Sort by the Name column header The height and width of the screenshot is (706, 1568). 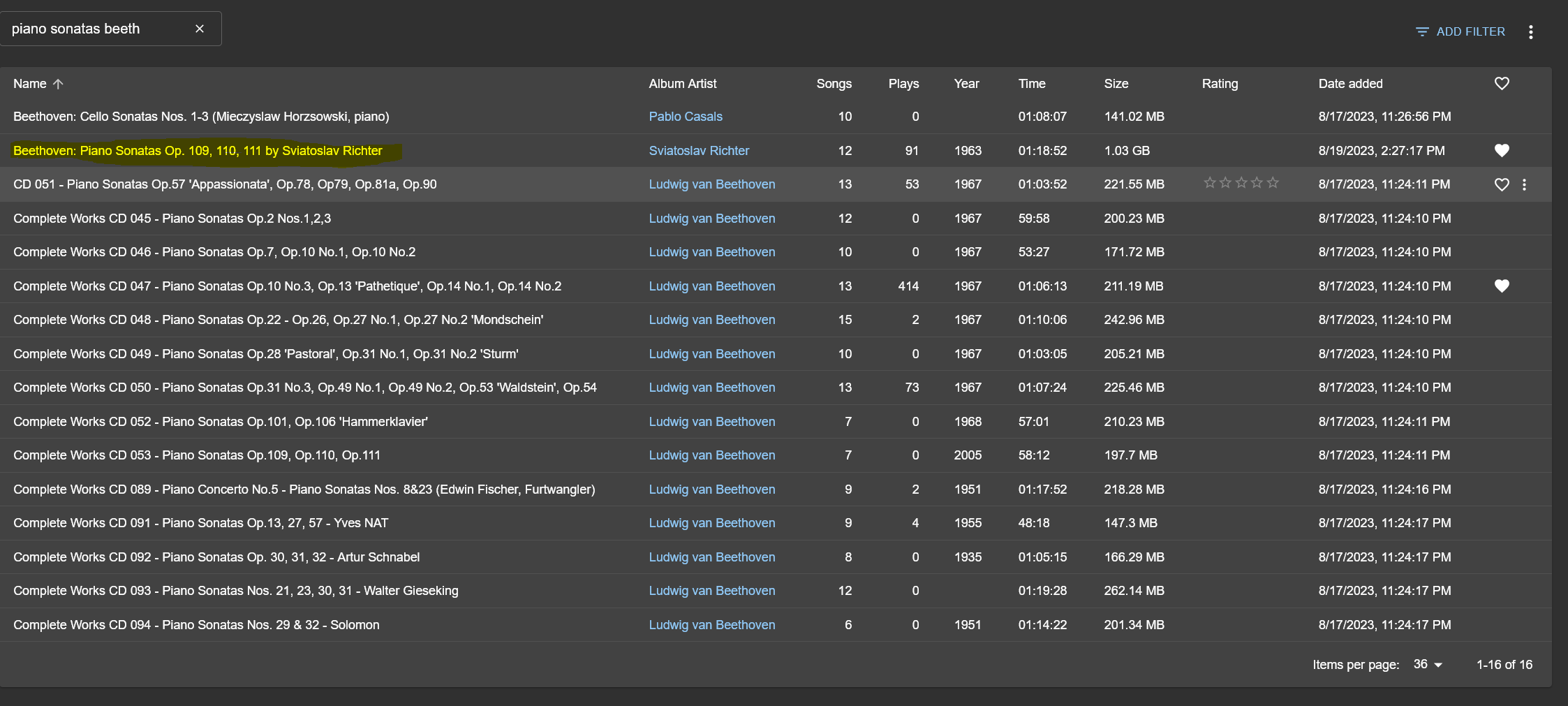(30, 84)
